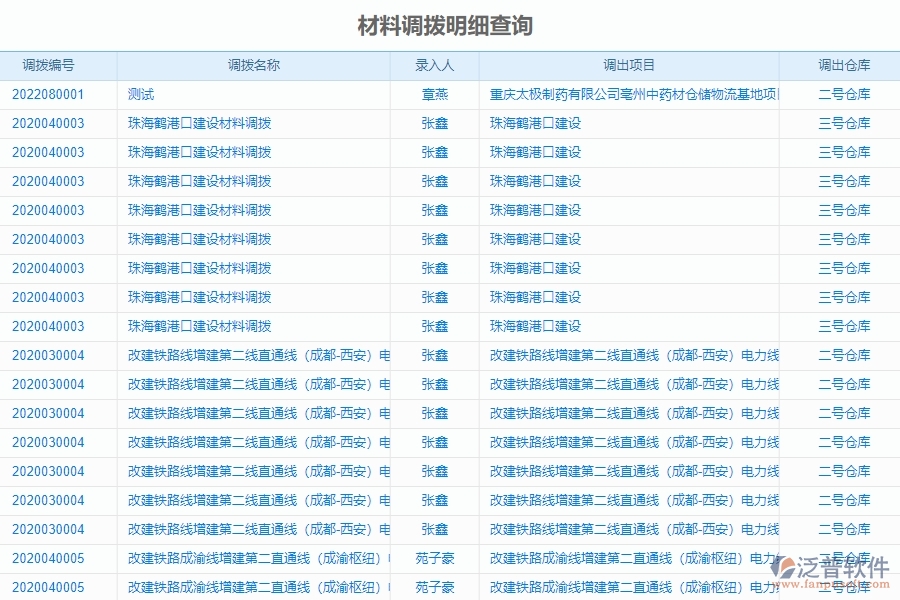Open entry recorded by 章燕
900x600 pixels.
[x=433, y=94]
